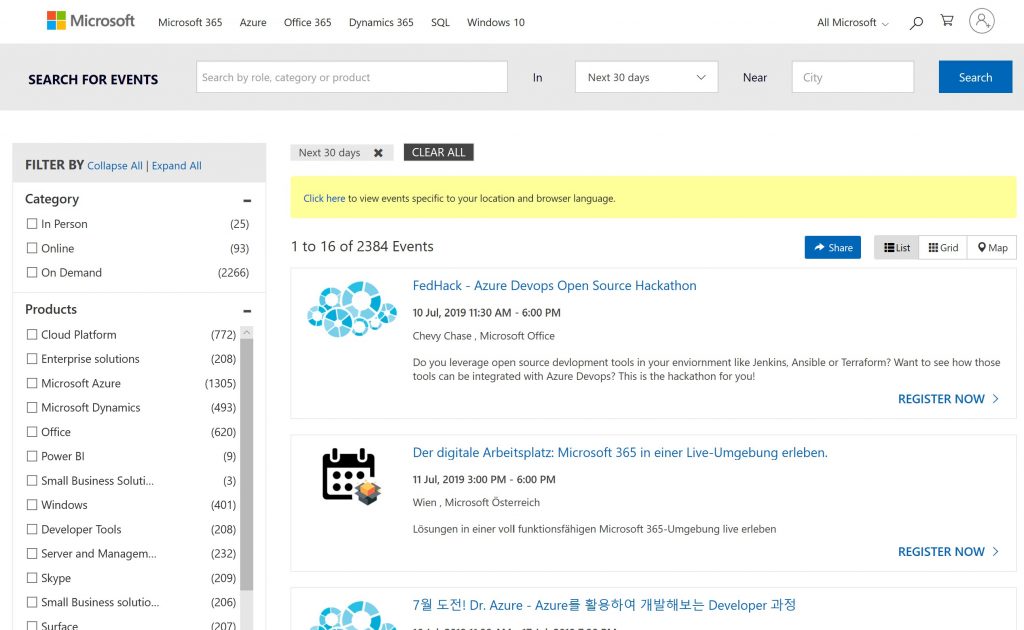
Task: Click Register Now for FedHack event
Action: coord(948,399)
